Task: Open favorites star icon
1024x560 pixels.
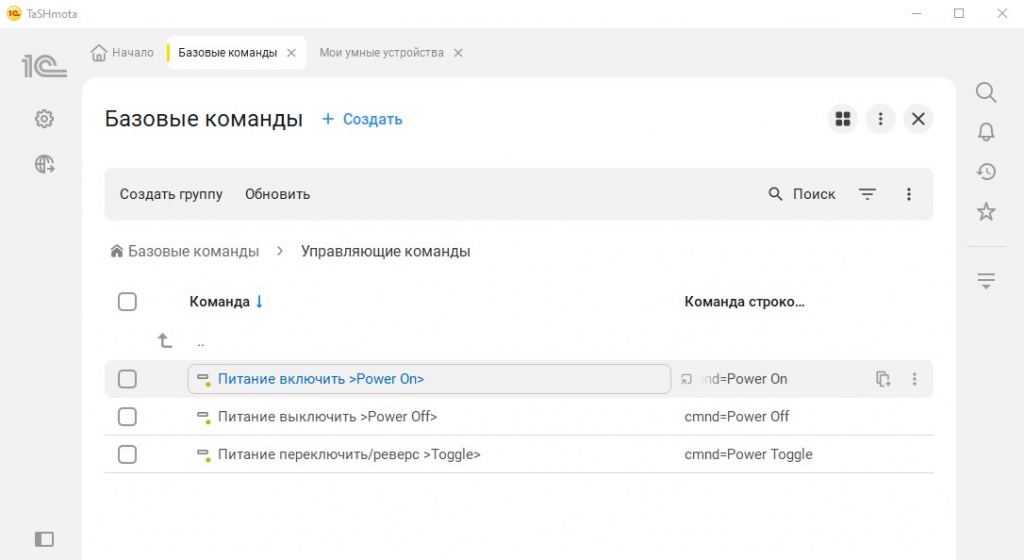Action: 986,212
